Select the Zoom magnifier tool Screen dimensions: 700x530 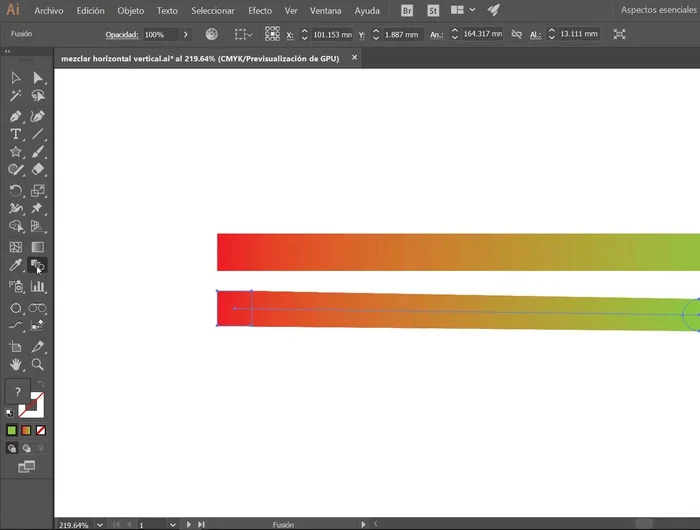coord(38,365)
